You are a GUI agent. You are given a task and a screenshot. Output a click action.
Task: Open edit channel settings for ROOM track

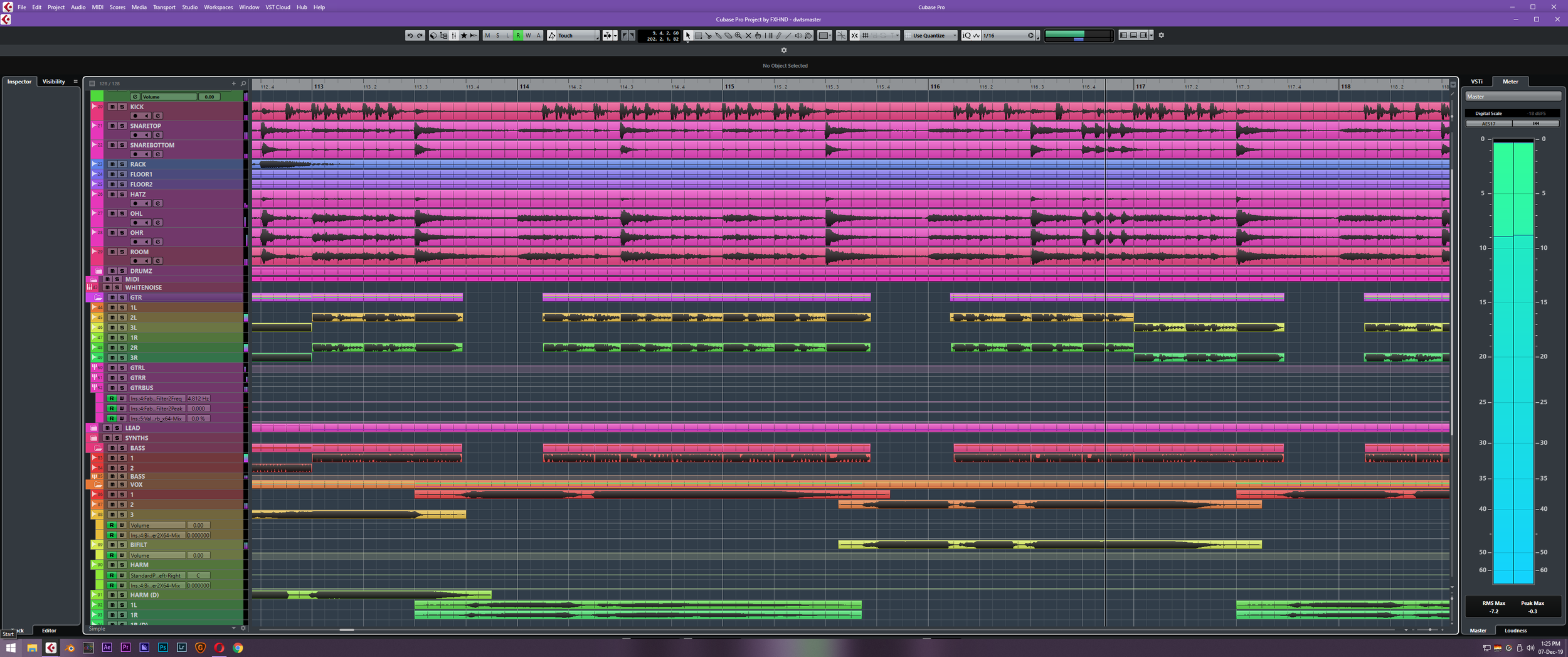tap(158, 260)
